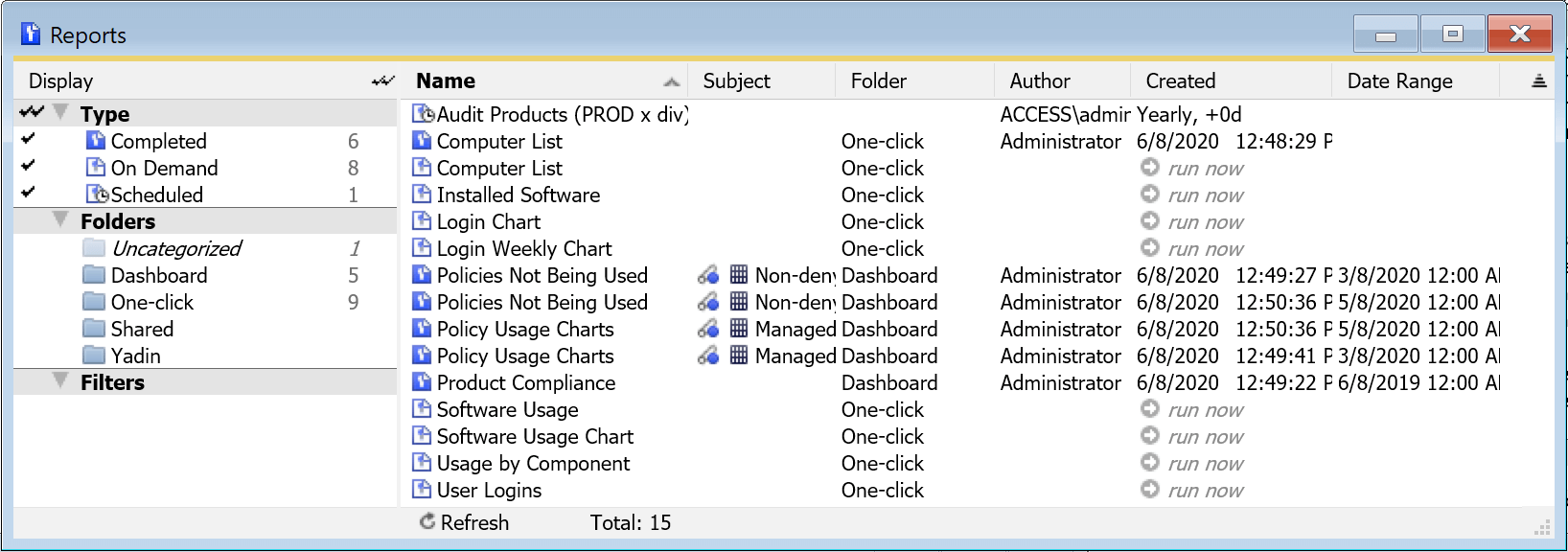Select the One-click folder
Image resolution: width=1568 pixels, height=552 pixels.
point(151,302)
